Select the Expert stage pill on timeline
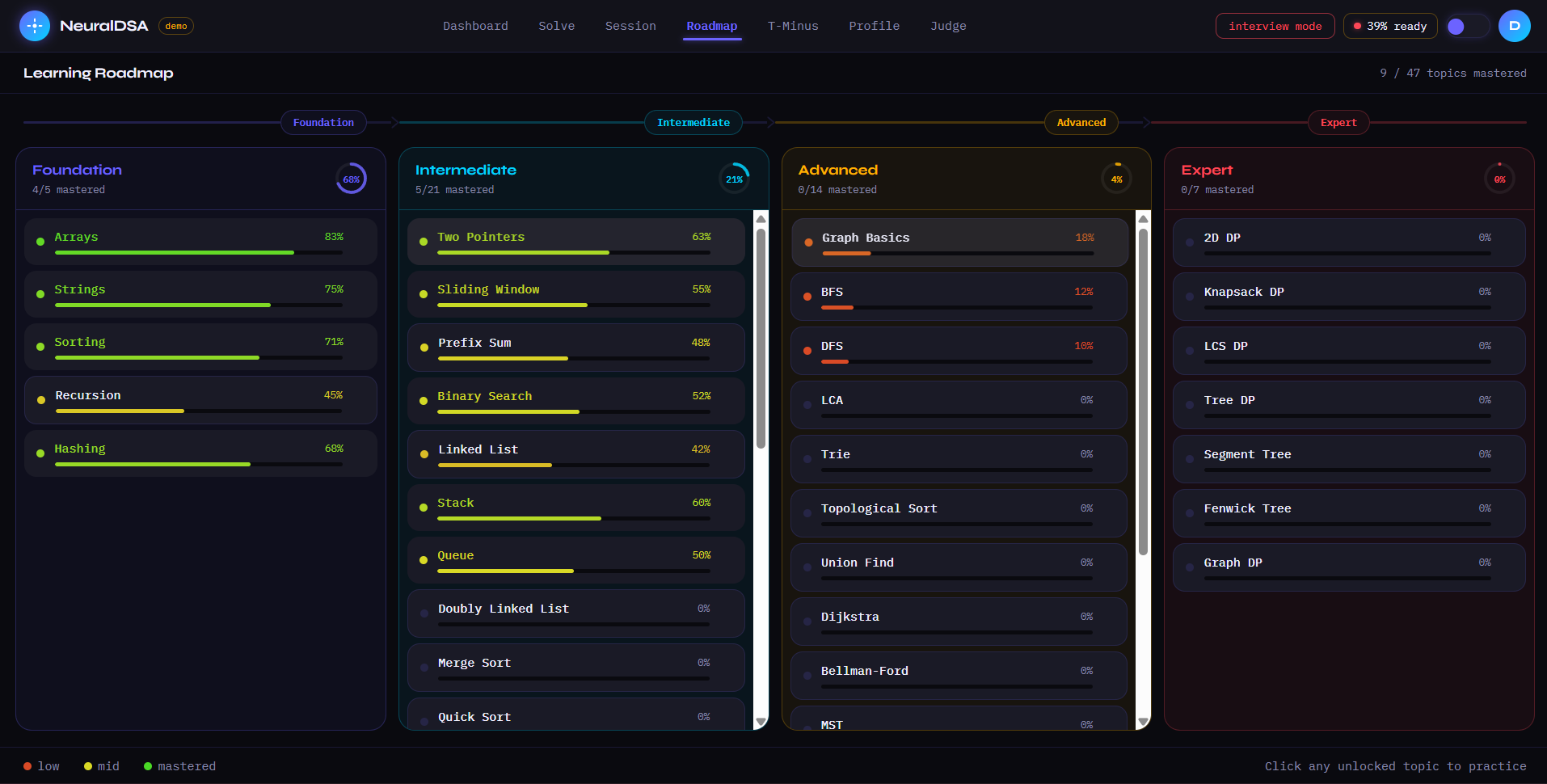1547x784 pixels. (x=1338, y=122)
